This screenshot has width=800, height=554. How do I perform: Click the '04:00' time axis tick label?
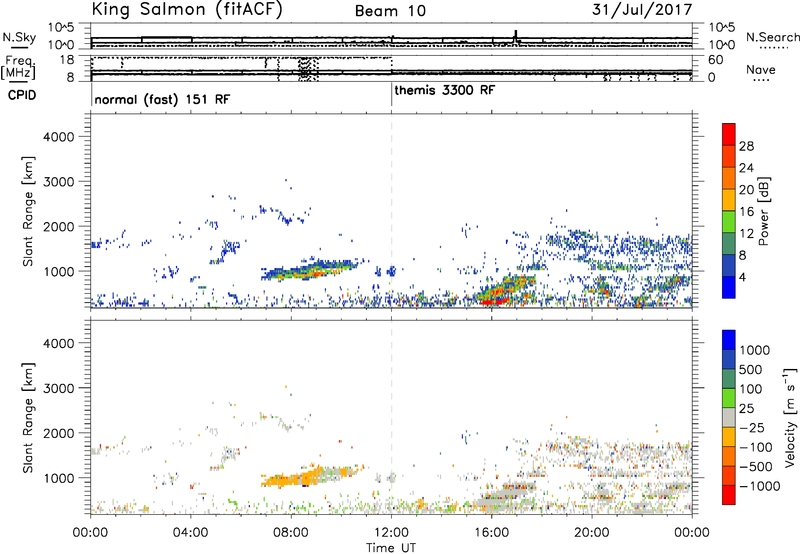click(x=190, y=533)
